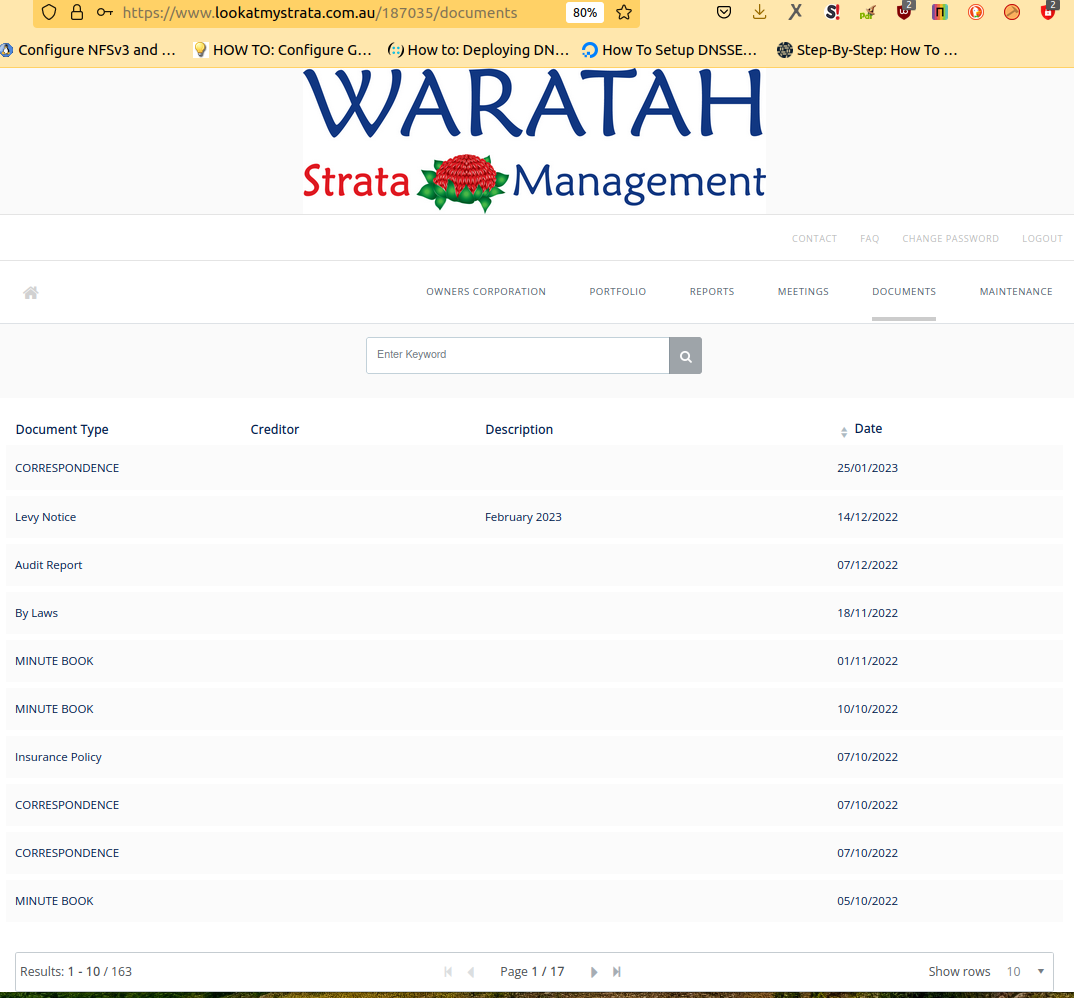This screenshot has height=998, width=1074.
Task: Open the Owners Corporation menu
Action: [486, 292]
